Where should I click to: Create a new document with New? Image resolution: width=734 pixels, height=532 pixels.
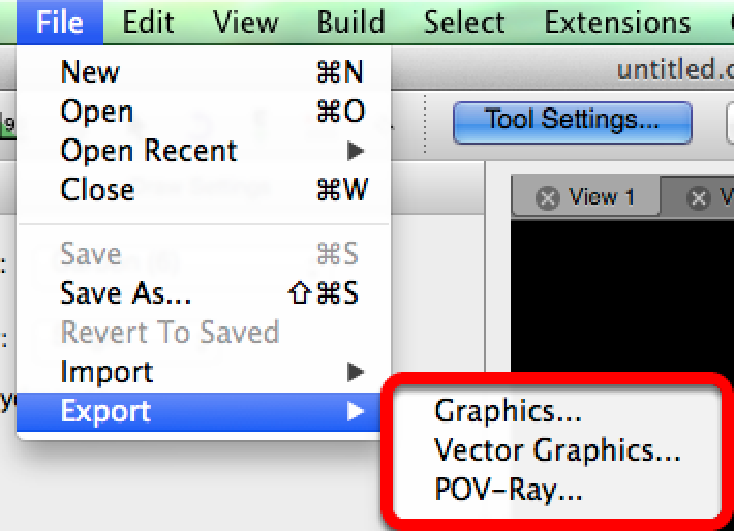[x=90, y=72]
